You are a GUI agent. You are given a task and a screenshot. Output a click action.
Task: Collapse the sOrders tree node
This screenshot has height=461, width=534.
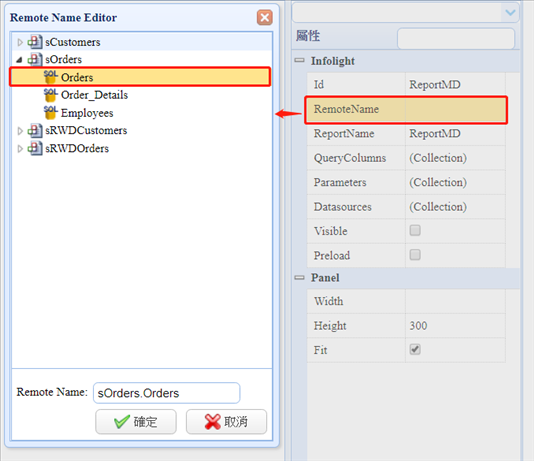click(x=19, y=60)
